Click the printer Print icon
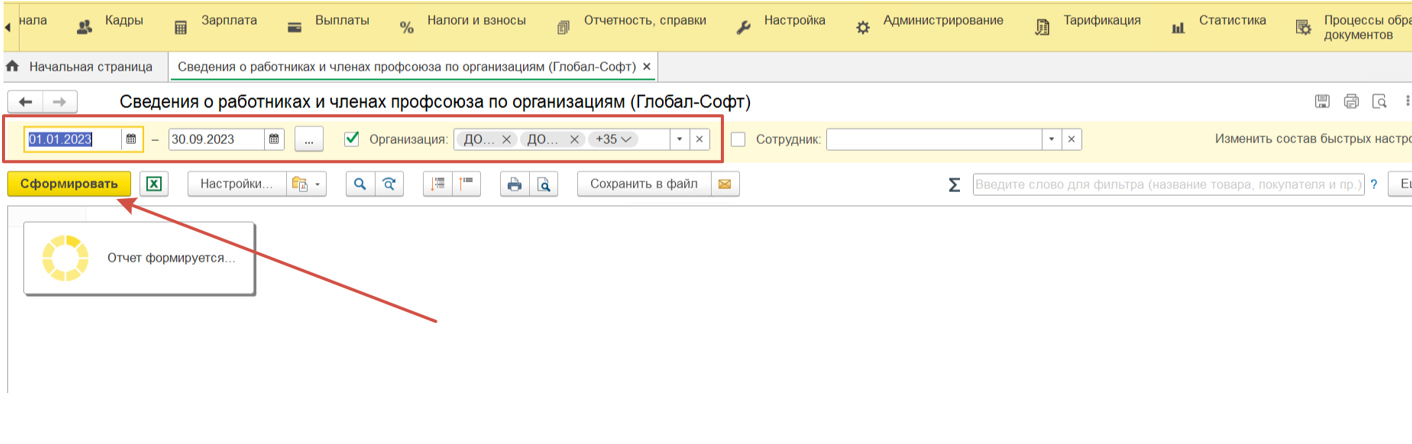 (x=514, y=184)
